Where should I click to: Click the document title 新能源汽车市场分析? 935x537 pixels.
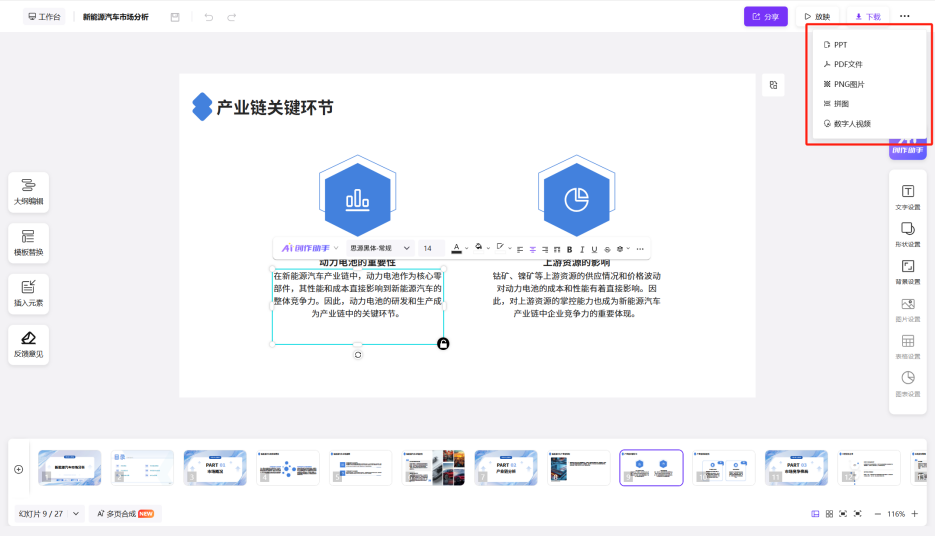pos(116,17)
